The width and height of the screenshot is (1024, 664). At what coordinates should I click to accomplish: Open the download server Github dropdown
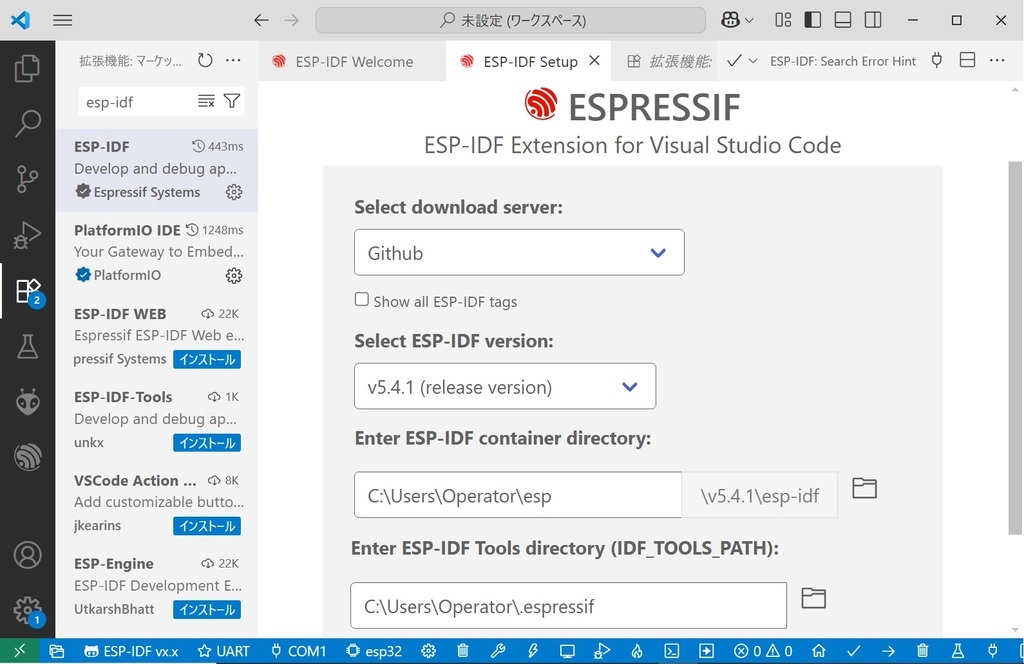coord(518,252)
